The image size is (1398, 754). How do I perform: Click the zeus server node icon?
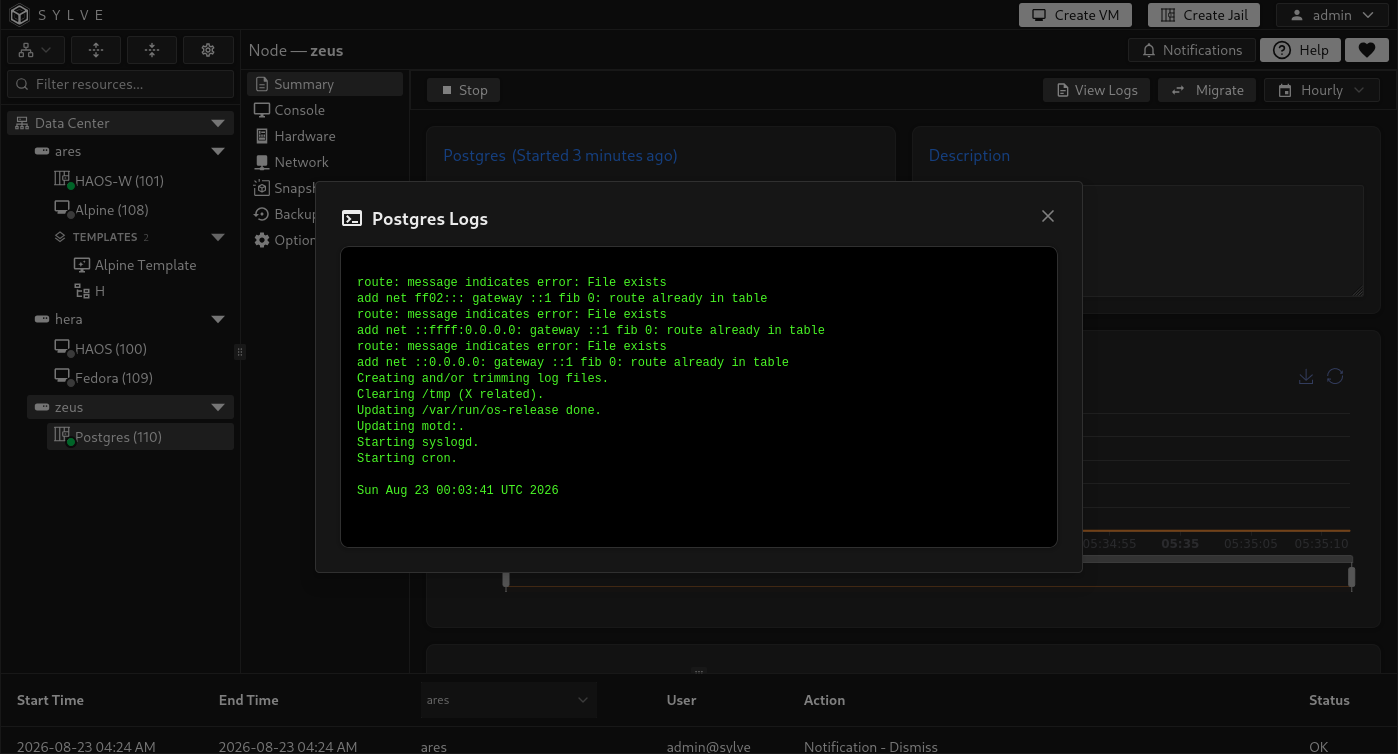(42, 408)
